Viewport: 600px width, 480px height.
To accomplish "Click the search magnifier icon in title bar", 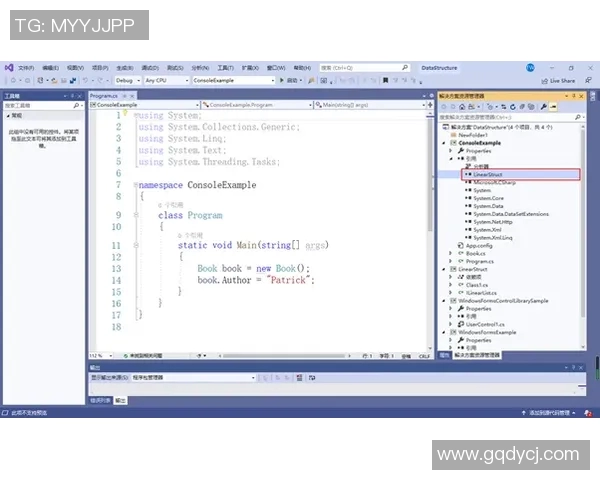I will click(x=405, y=68).
